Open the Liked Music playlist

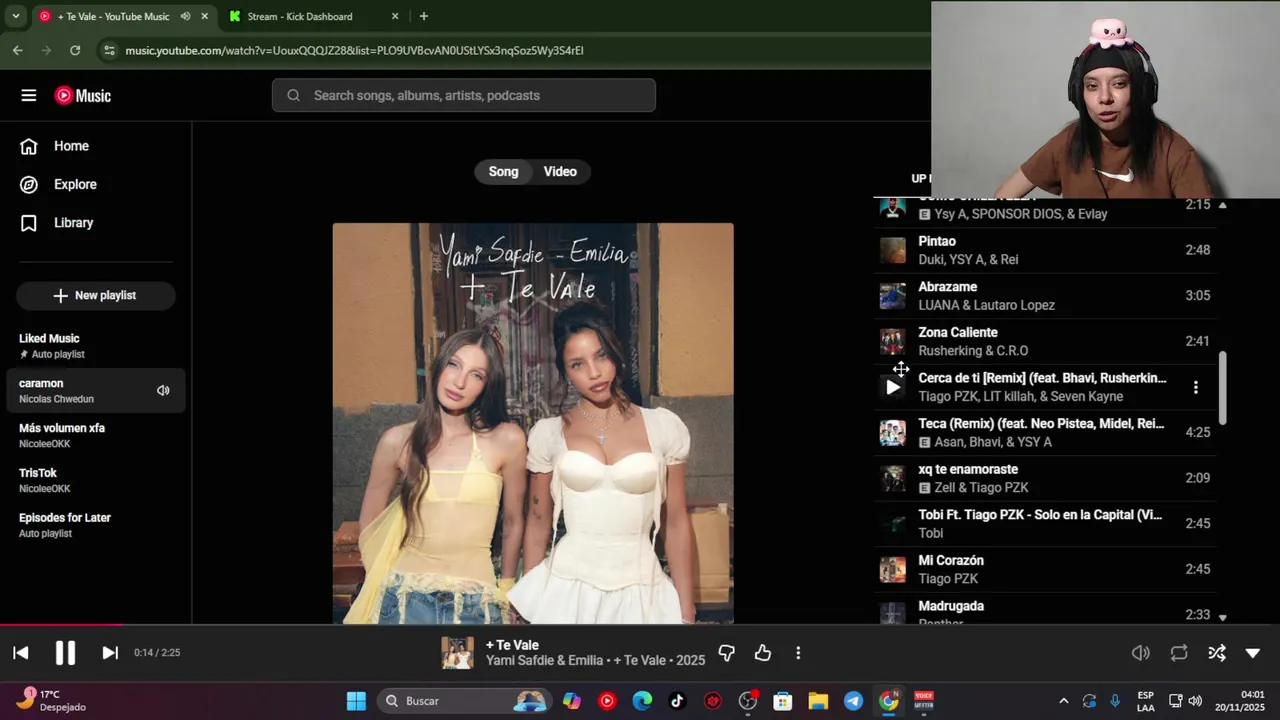pos(95,346)
